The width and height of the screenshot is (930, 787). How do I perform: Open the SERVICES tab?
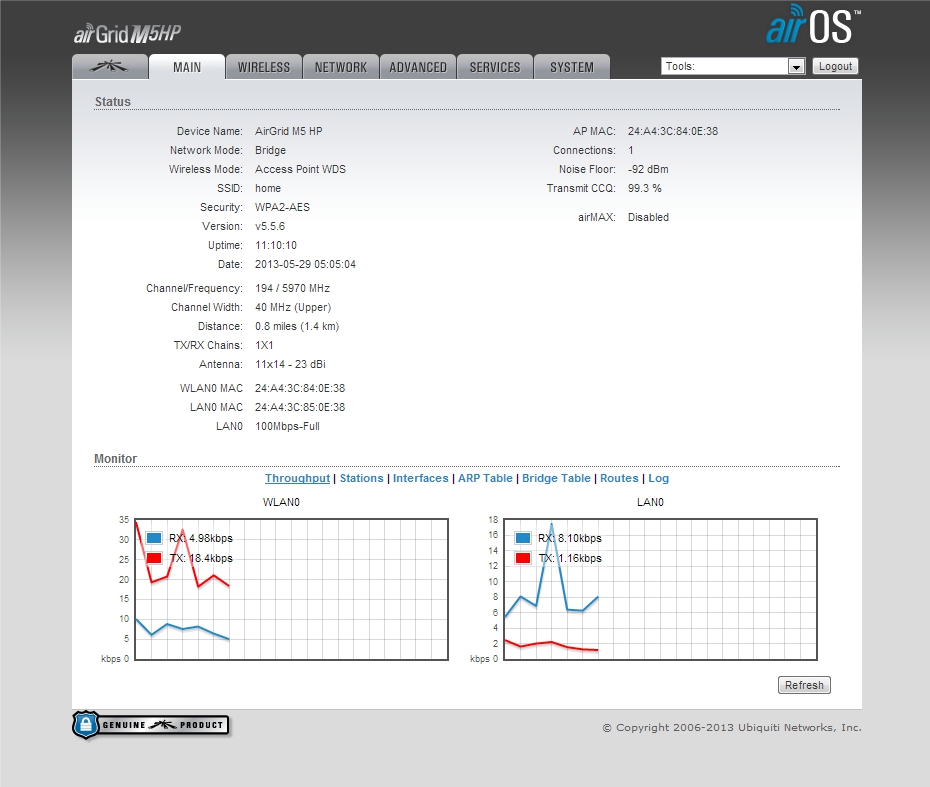(x=495, y=67)
